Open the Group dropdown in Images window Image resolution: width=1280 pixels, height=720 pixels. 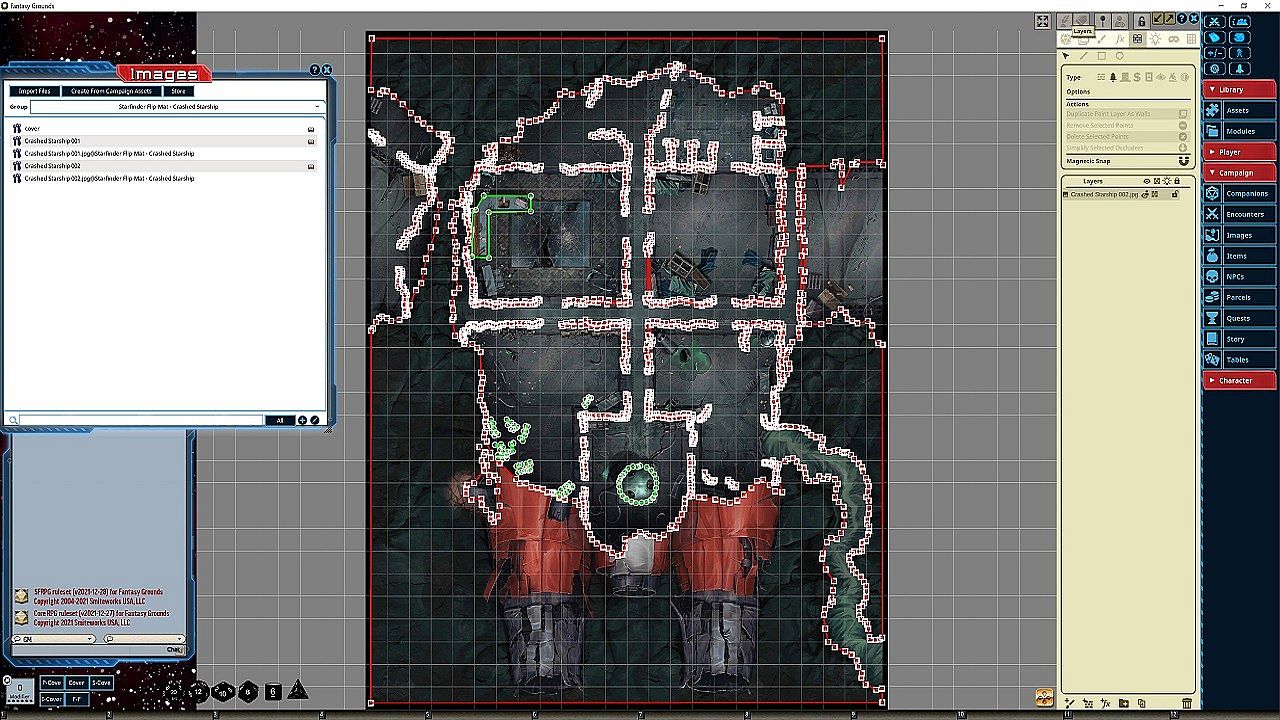click(176, 106)
